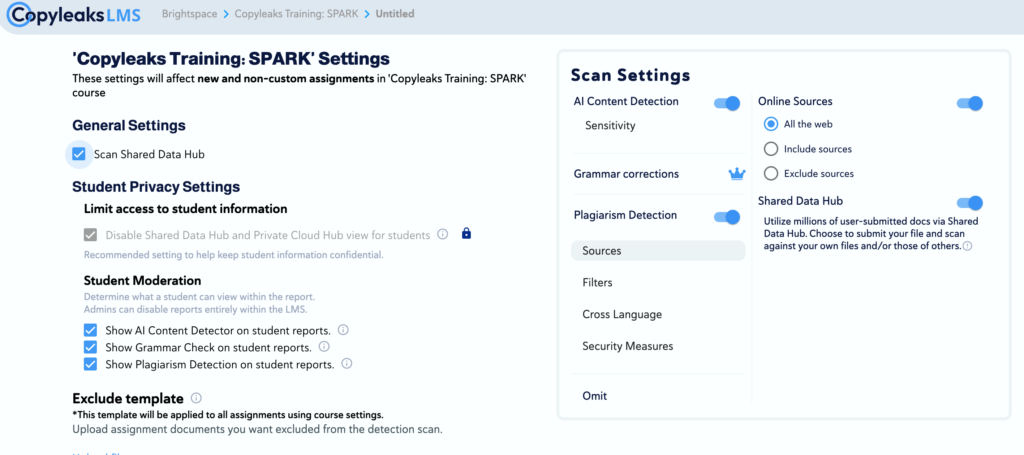This screenshot has width=1024, height=455.
Task: Toggle Show AI Content Detector on student reports
Action: tap(91, 331)
